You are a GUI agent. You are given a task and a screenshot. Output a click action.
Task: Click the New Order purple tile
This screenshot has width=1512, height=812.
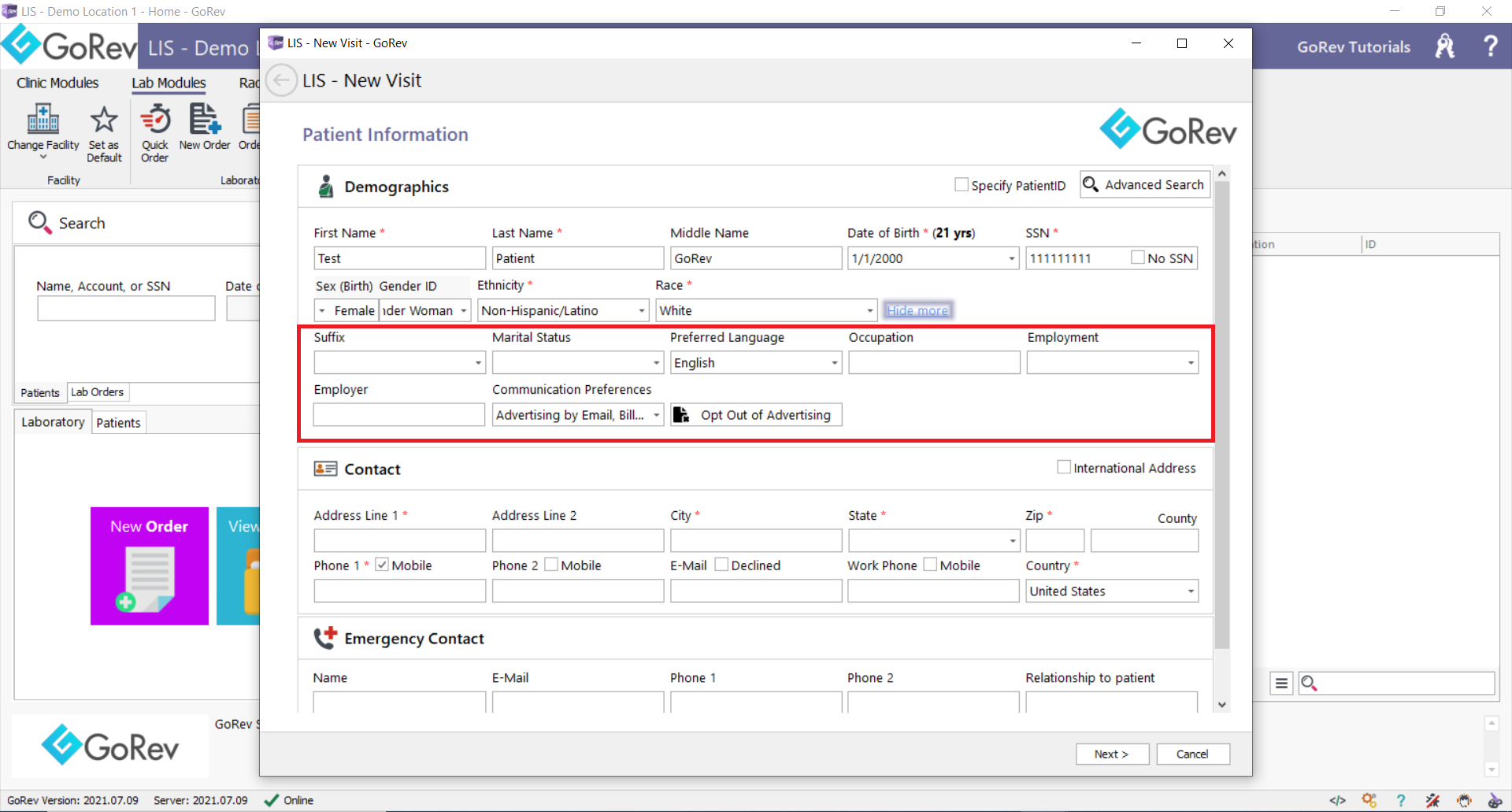(x=150, y=565)
